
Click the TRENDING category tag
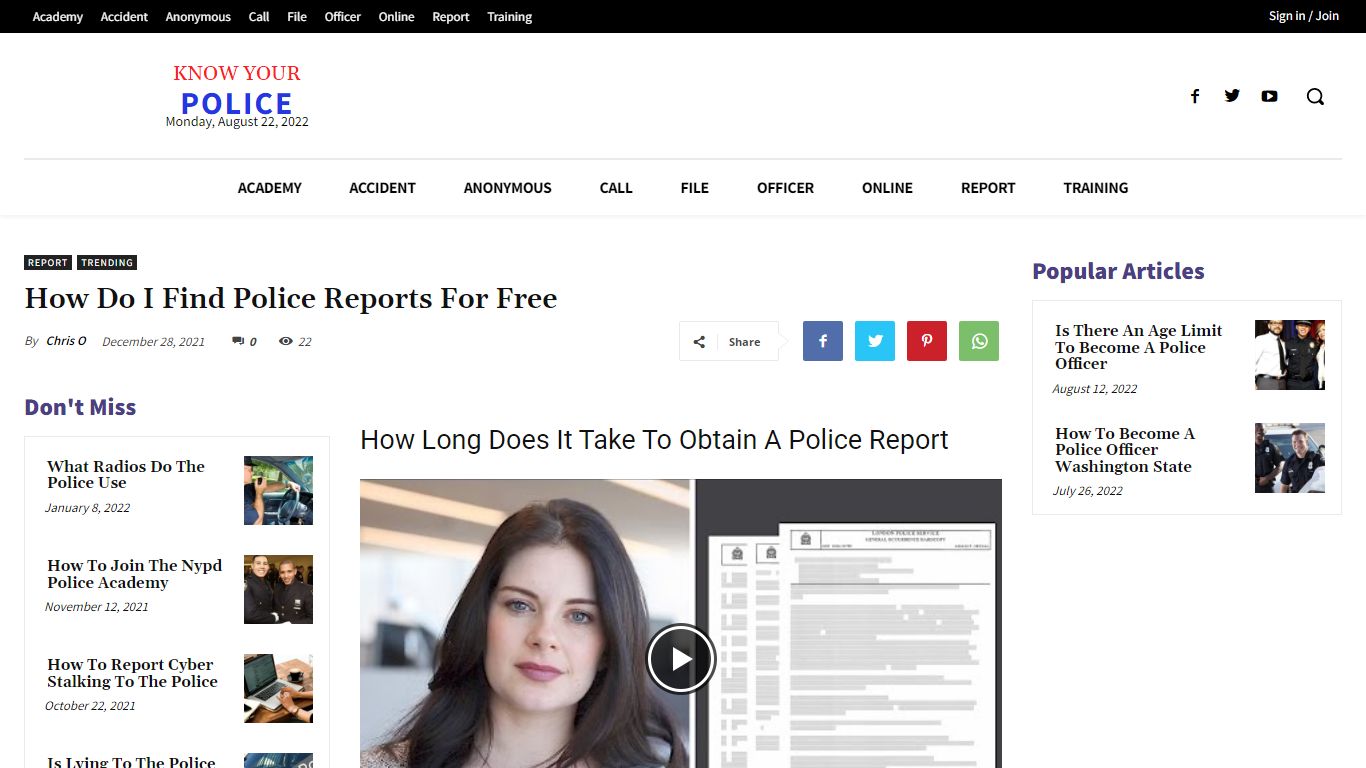pos(107,262)
